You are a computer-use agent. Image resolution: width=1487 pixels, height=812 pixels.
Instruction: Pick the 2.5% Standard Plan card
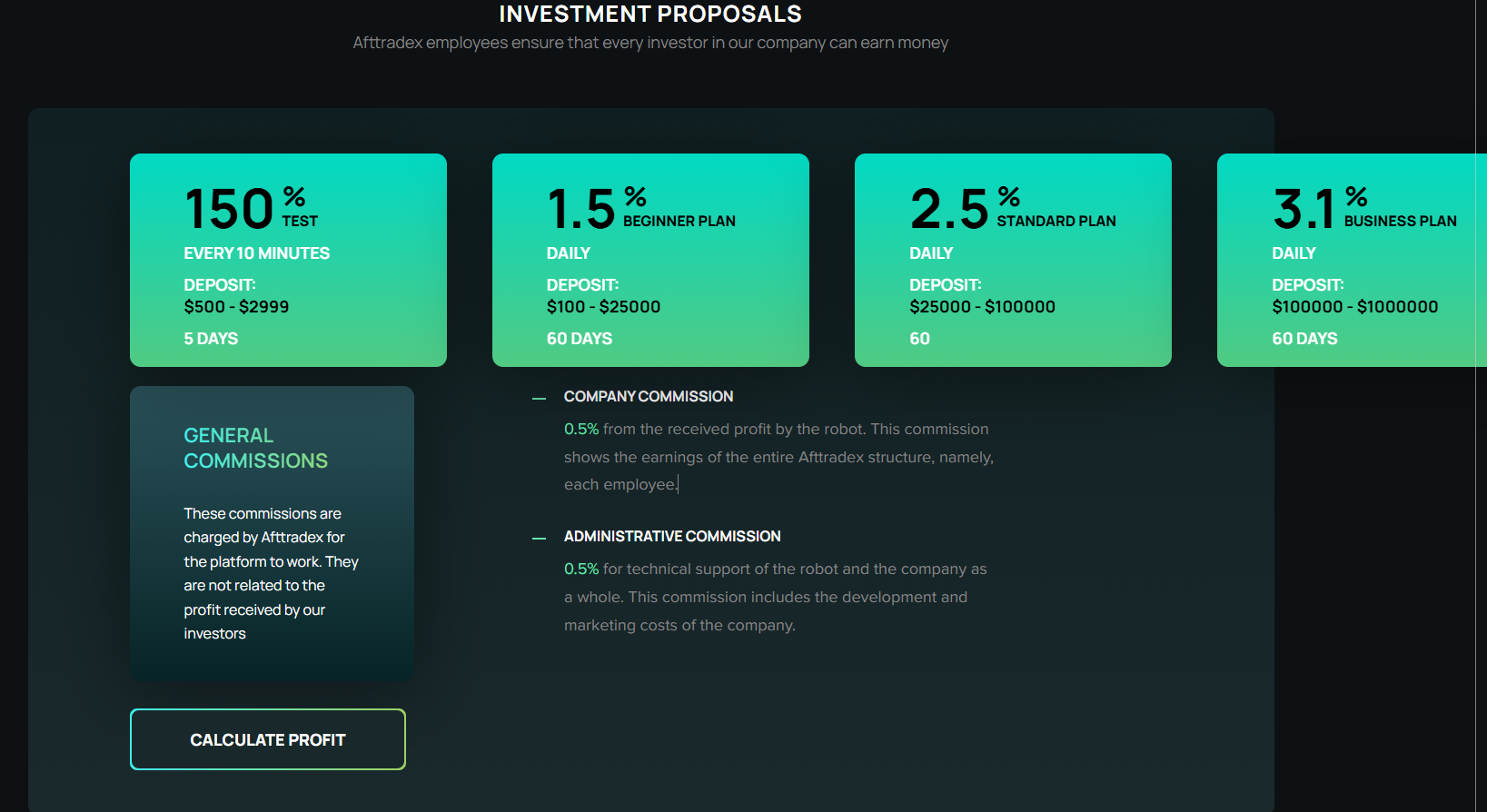[x=1013, y=260]
